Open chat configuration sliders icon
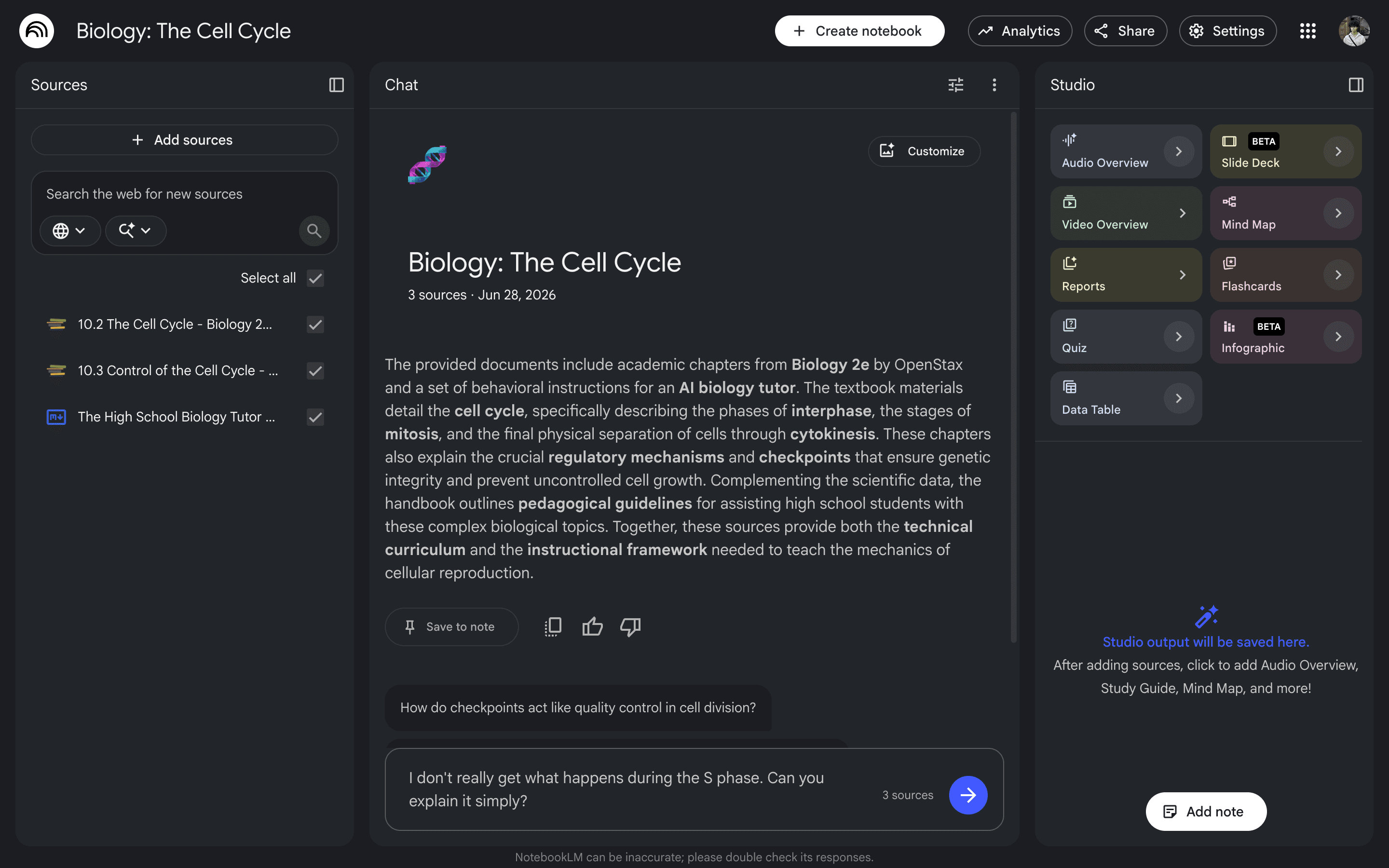This screenshot has height=868, width=1389. 955,85
